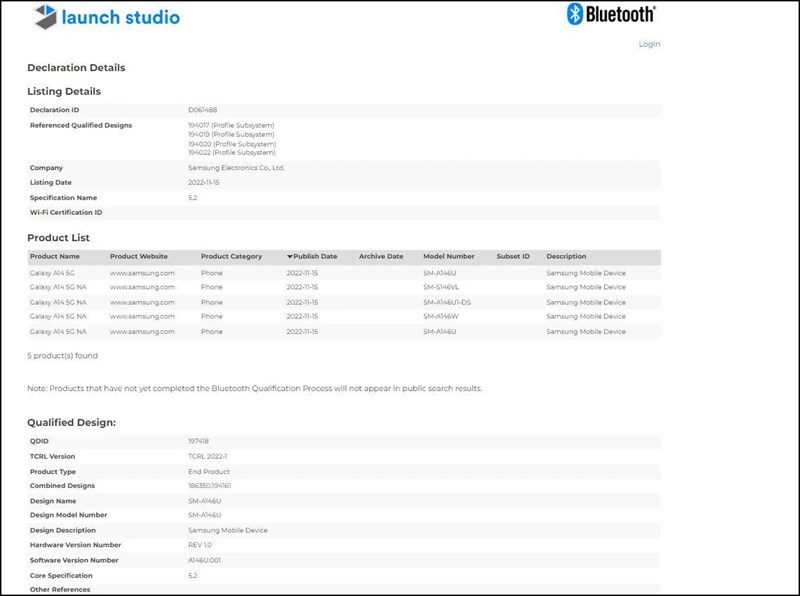Click the Qualified Design heading
The width and height of the screenshot is (800, 596).
71,423
